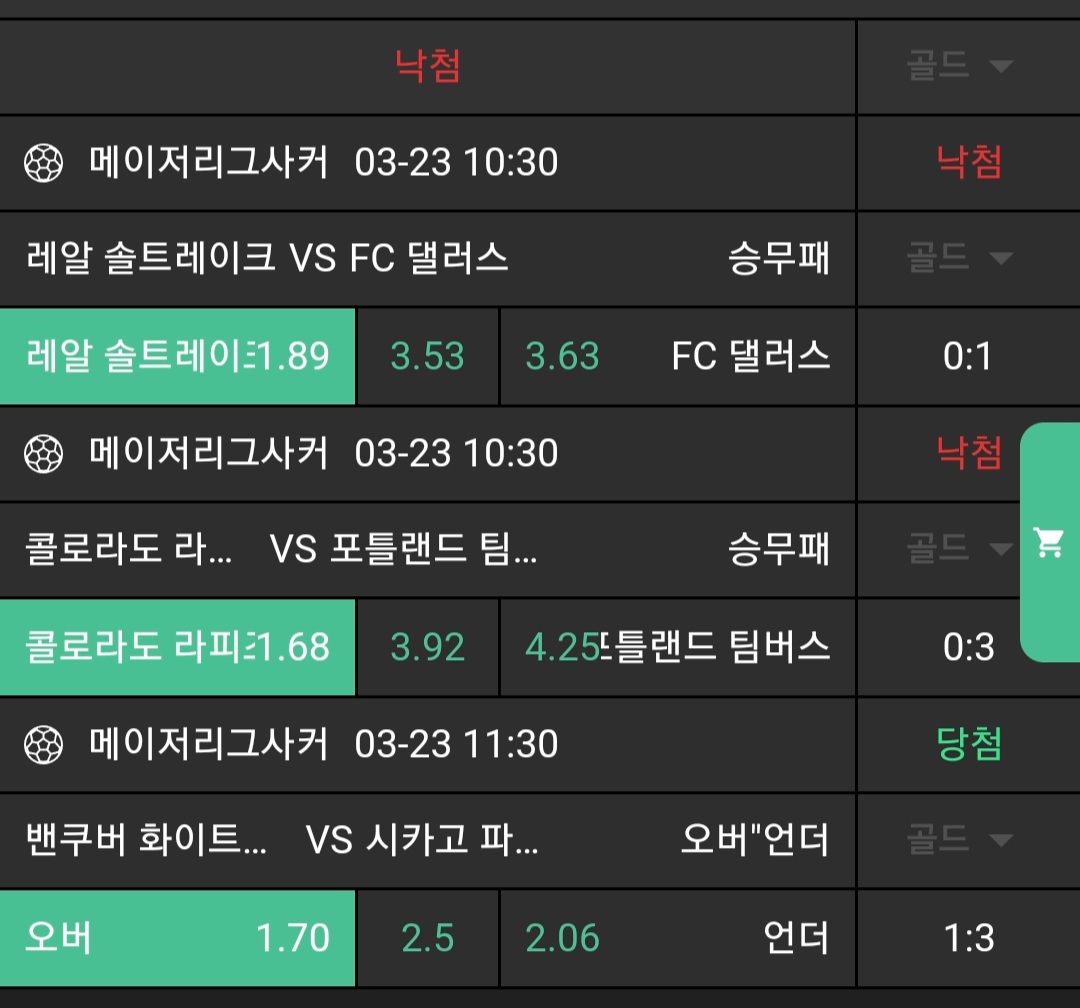Click the soccer ball icon for the Vancouver match
The image size is (1080, 1008).
(x=43, y=744)
